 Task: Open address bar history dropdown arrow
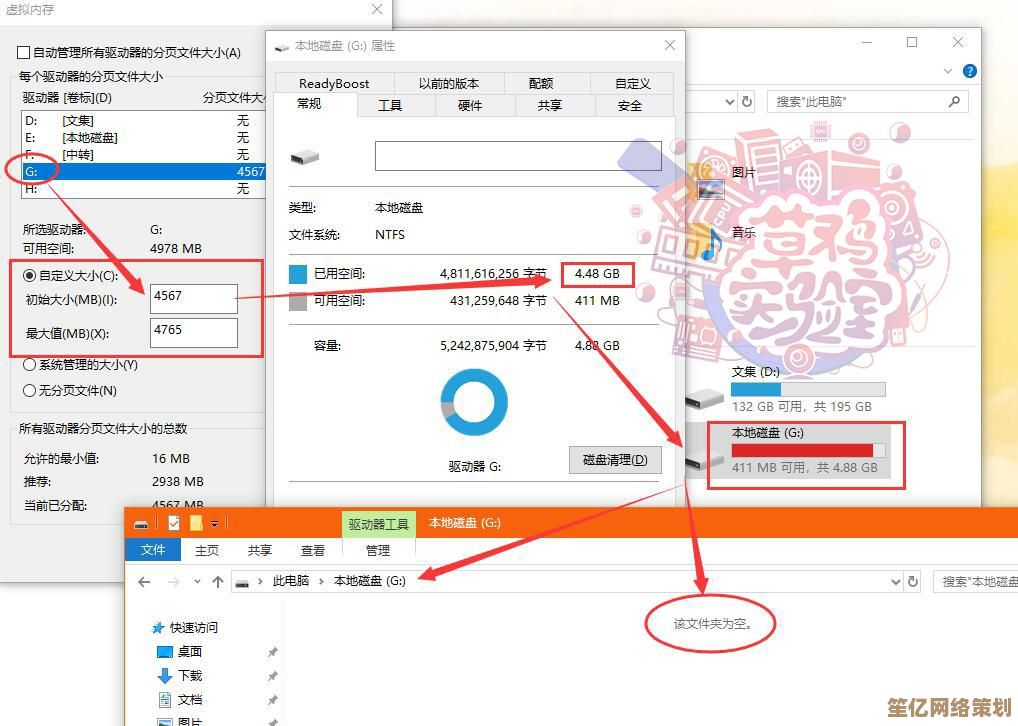(896, 581)
